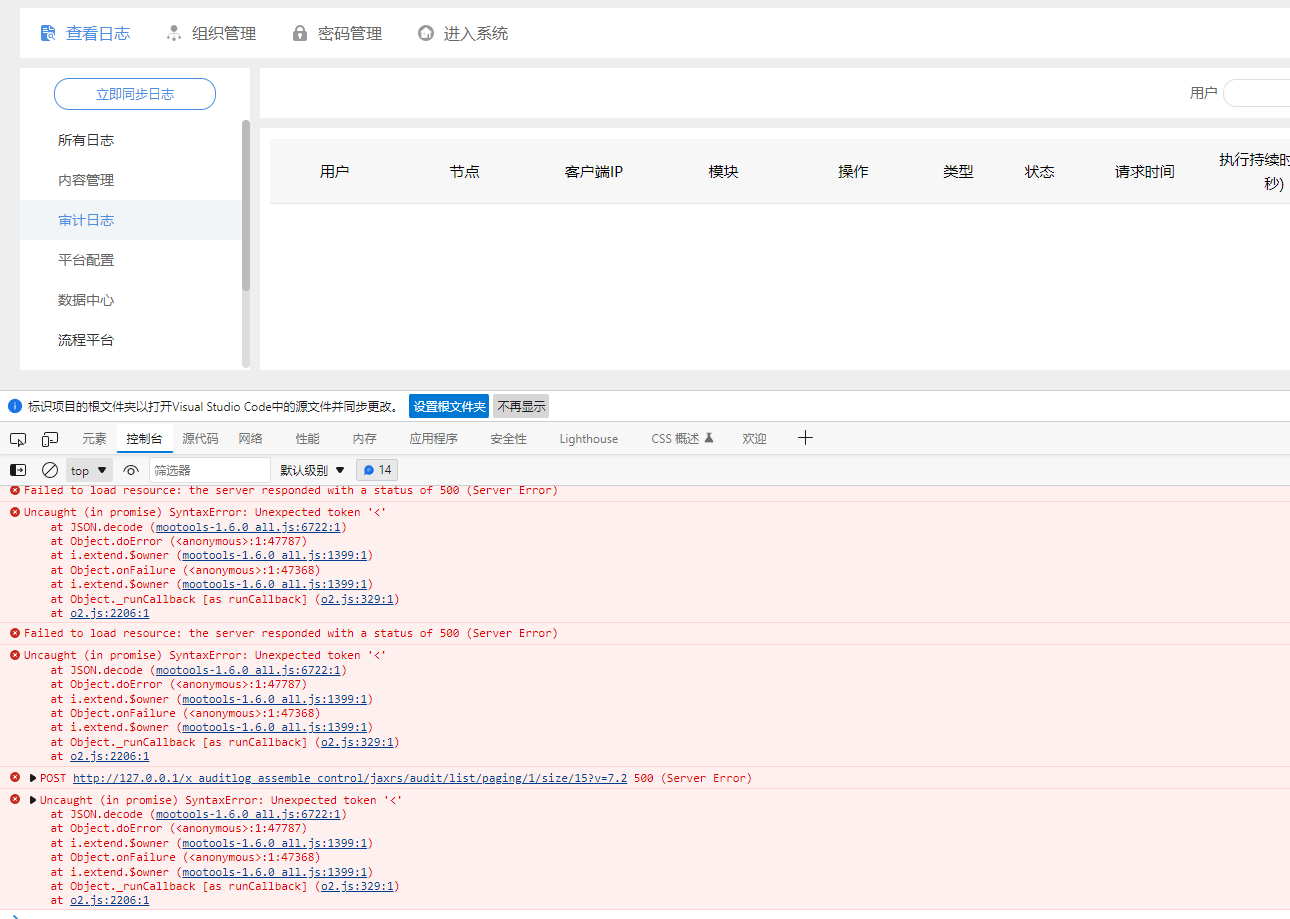Image resolution: width=1290 pixels, height=919 pixels.
Task: Click the 查看日志 document icon
Action: click(47, 32)
